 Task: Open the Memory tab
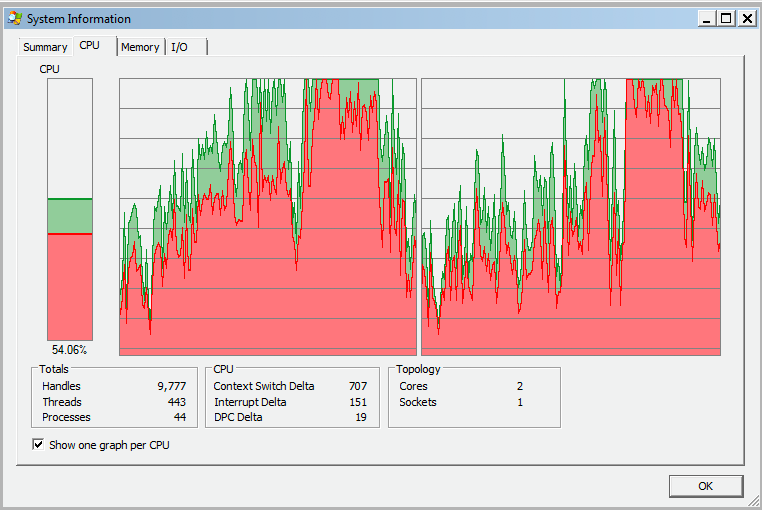pyautogui.click(x=140, y=47)
